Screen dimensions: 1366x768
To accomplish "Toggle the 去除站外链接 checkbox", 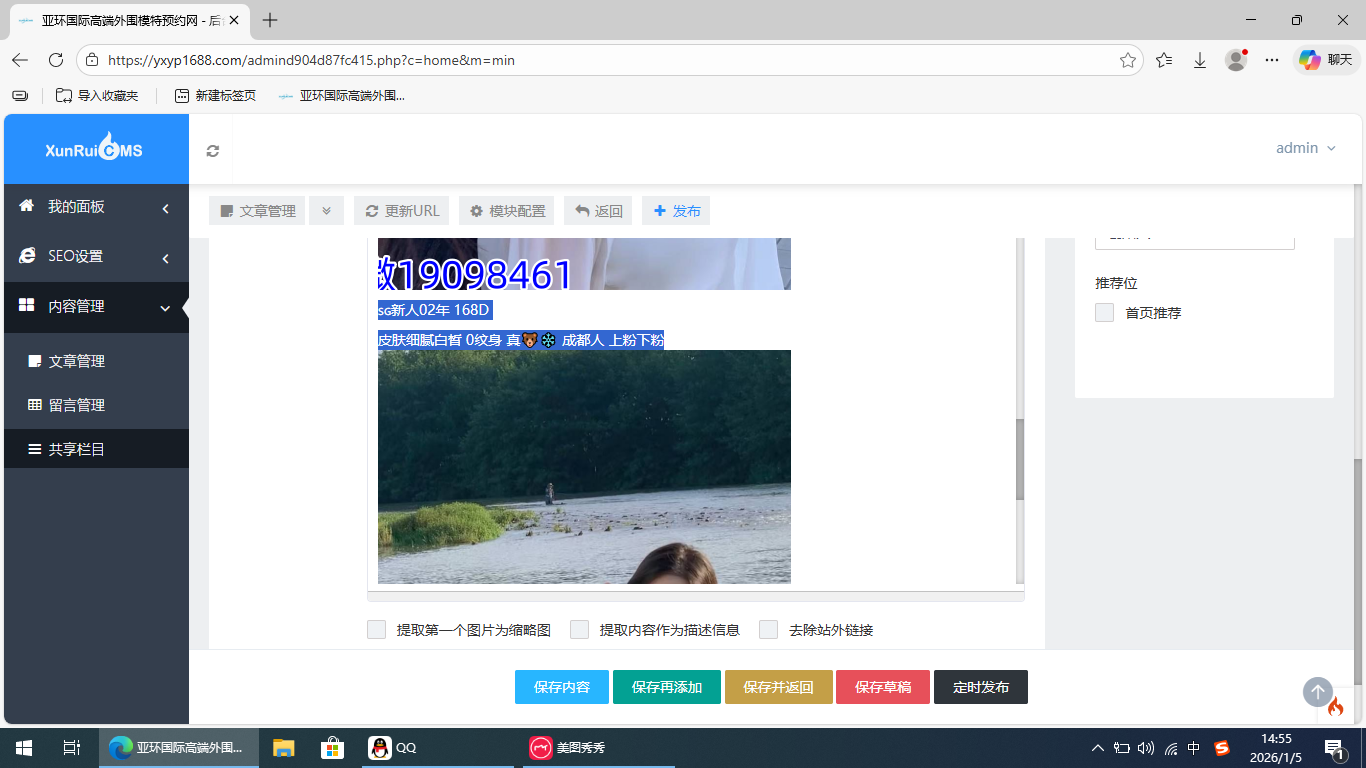I will pos(768,630).
